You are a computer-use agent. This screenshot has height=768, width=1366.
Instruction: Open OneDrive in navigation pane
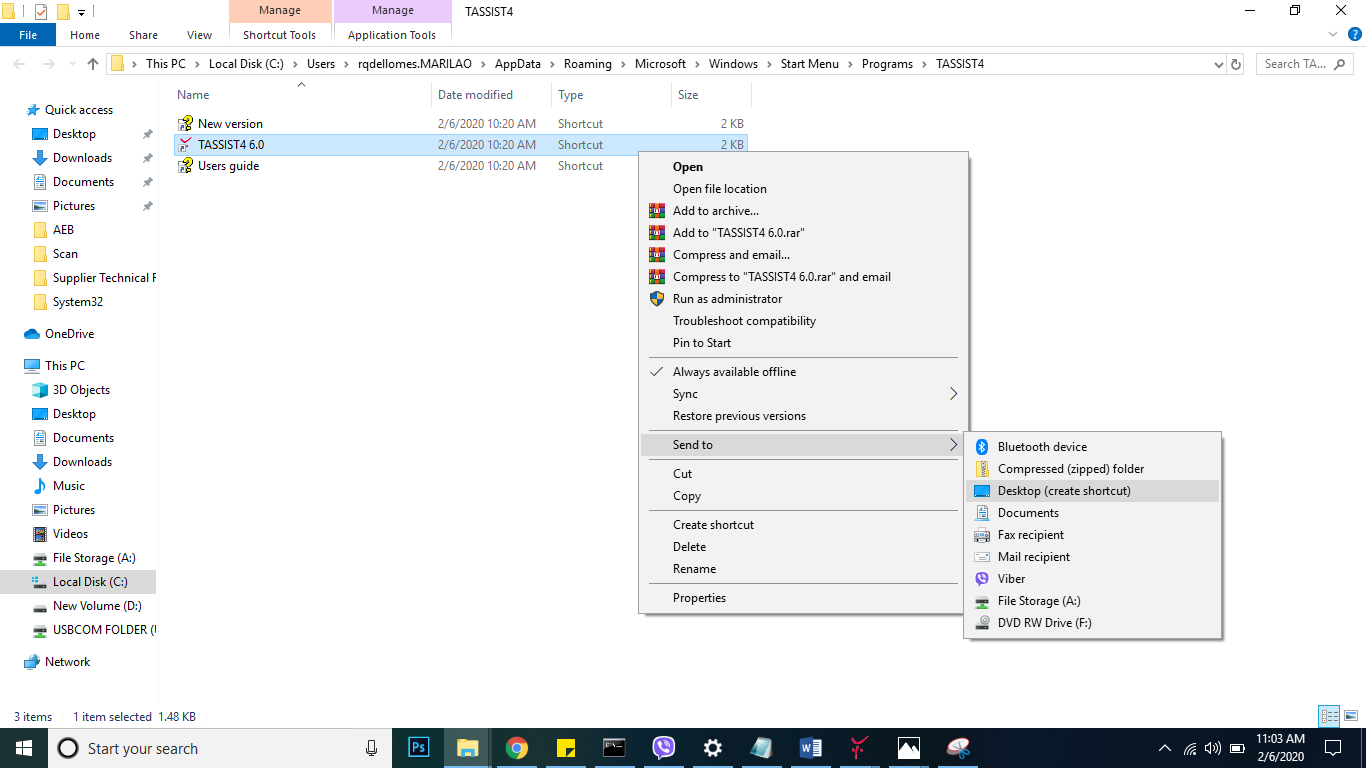69,334
